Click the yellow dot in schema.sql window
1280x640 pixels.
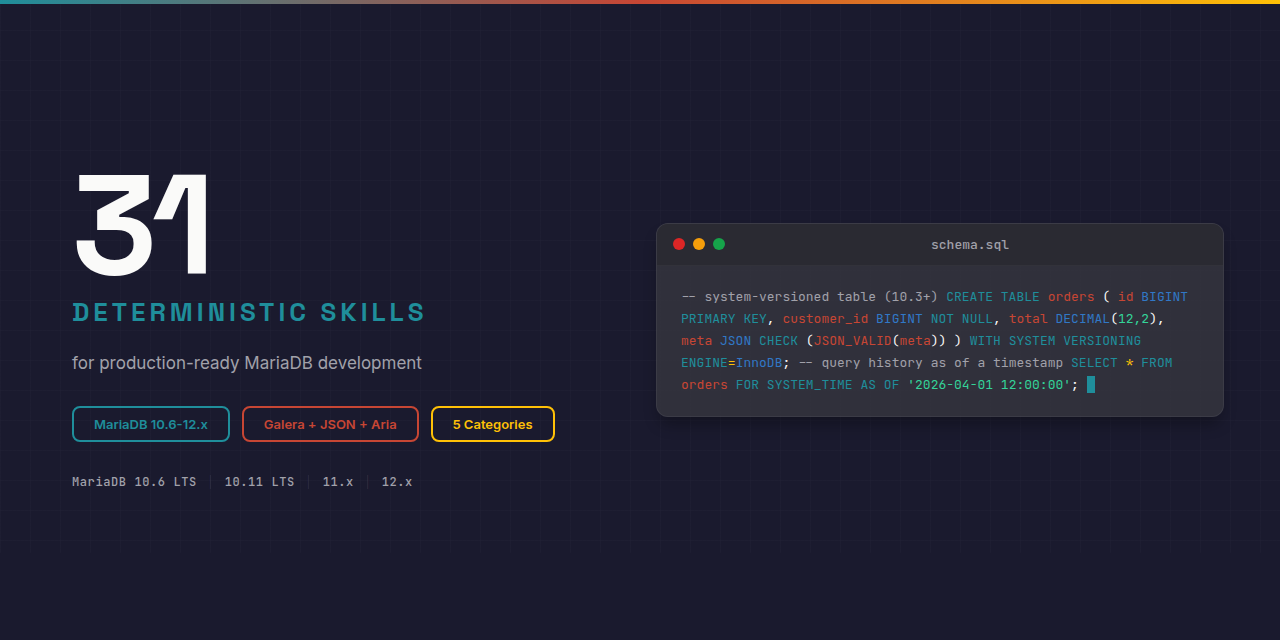point(699,244)
